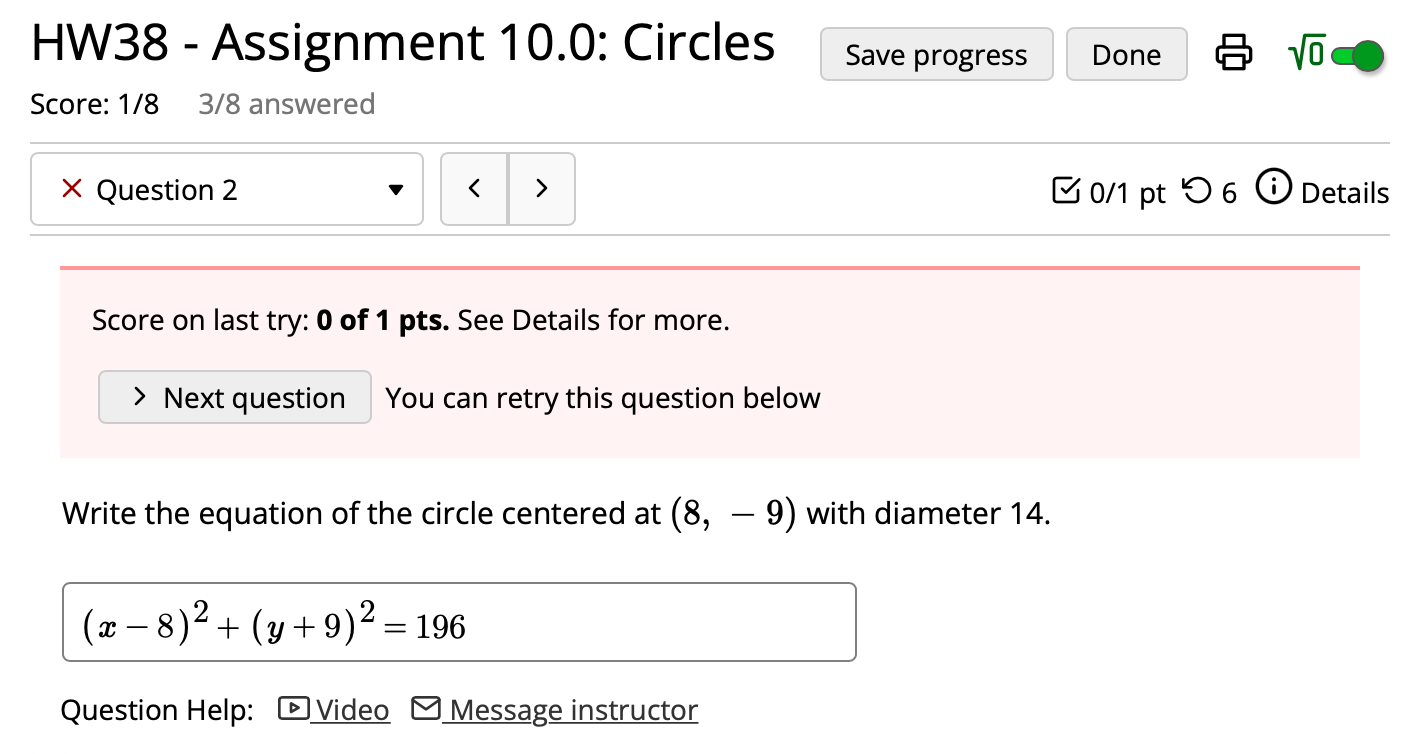Click the envelope icon before Message instructor
The width and height of the screenshot is (1426, 754).
tap(425, 707)
